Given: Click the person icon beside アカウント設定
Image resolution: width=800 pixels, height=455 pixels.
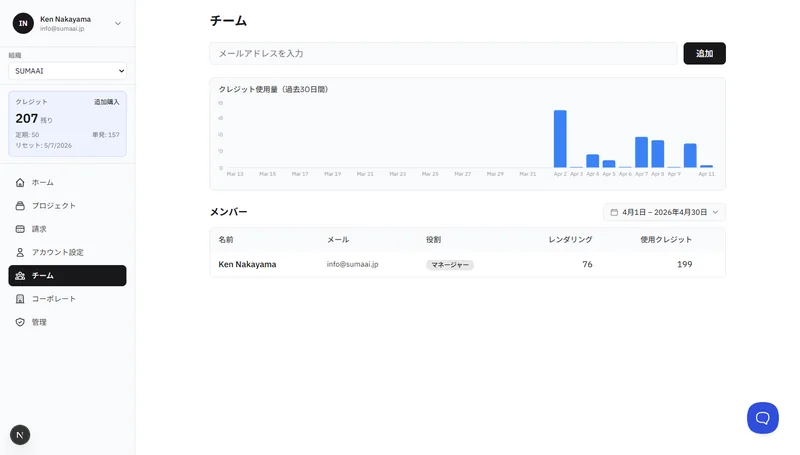Looking at the screenshot, I should (x=20, y=252).
